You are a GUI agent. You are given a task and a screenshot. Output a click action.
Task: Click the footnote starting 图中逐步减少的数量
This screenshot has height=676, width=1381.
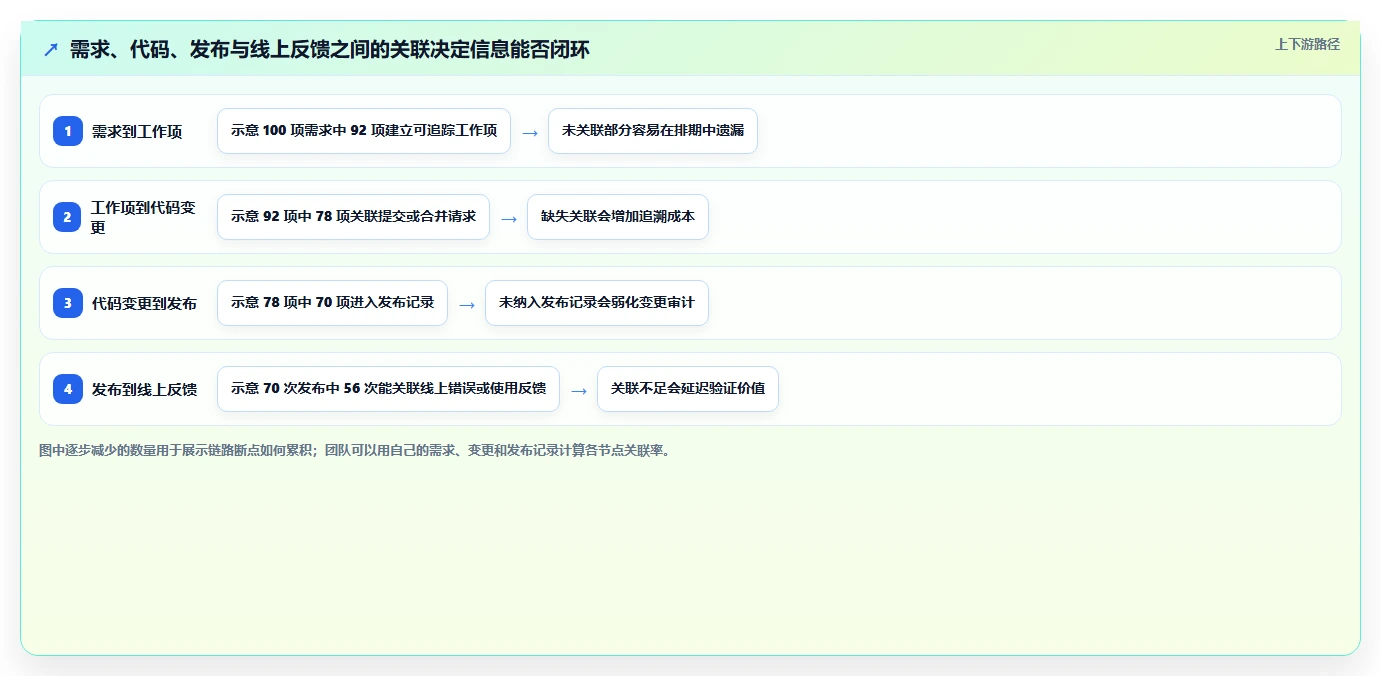pos(355,450)
